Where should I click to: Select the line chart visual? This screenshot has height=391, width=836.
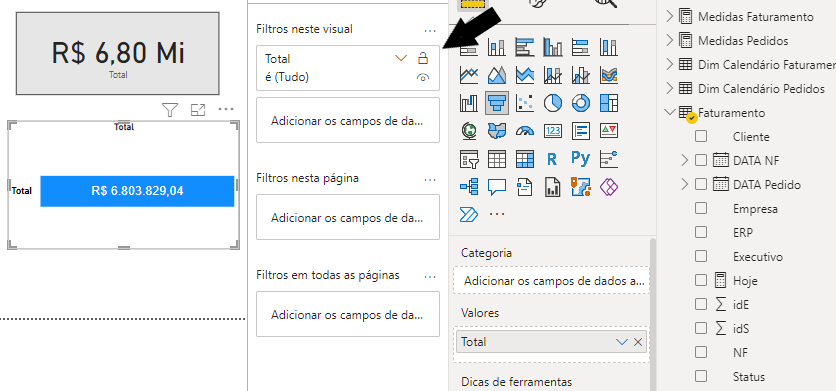(x=469, y=75)
